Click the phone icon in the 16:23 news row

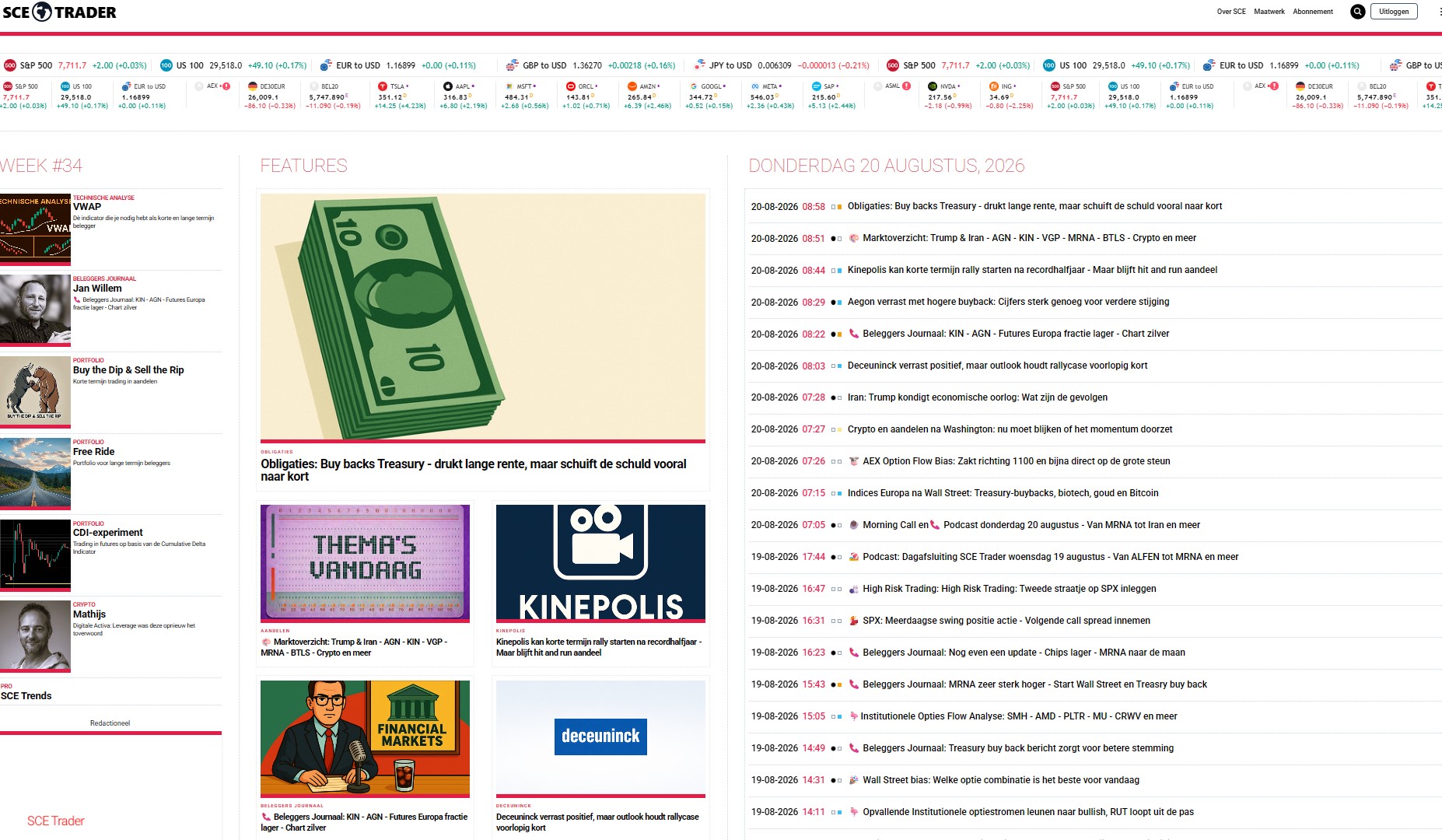click(853, 653)
